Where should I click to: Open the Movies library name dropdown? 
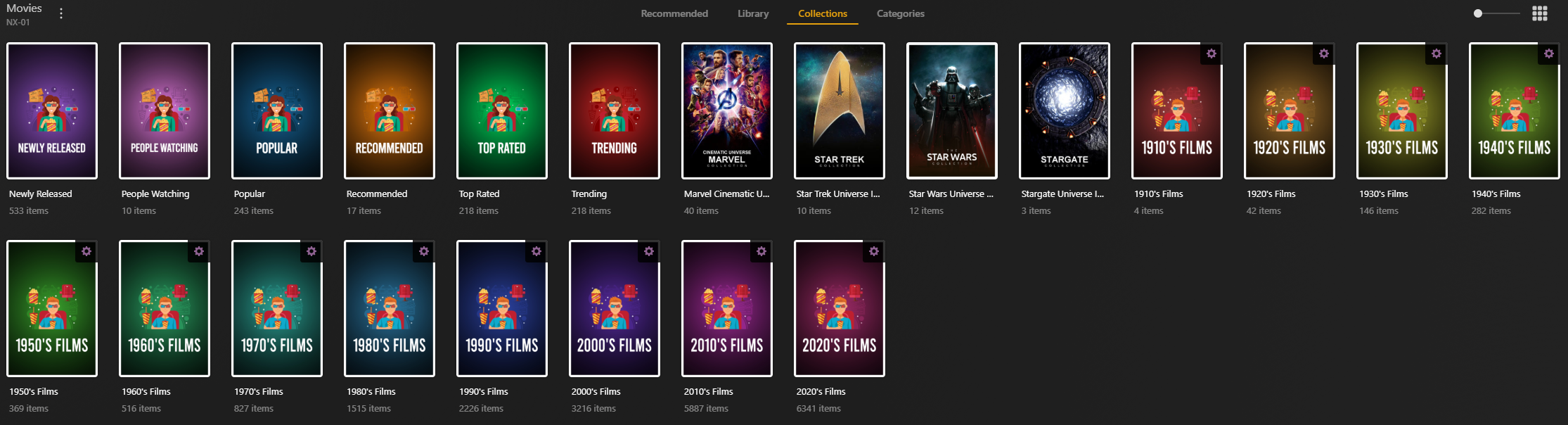(x=24, y=8)
